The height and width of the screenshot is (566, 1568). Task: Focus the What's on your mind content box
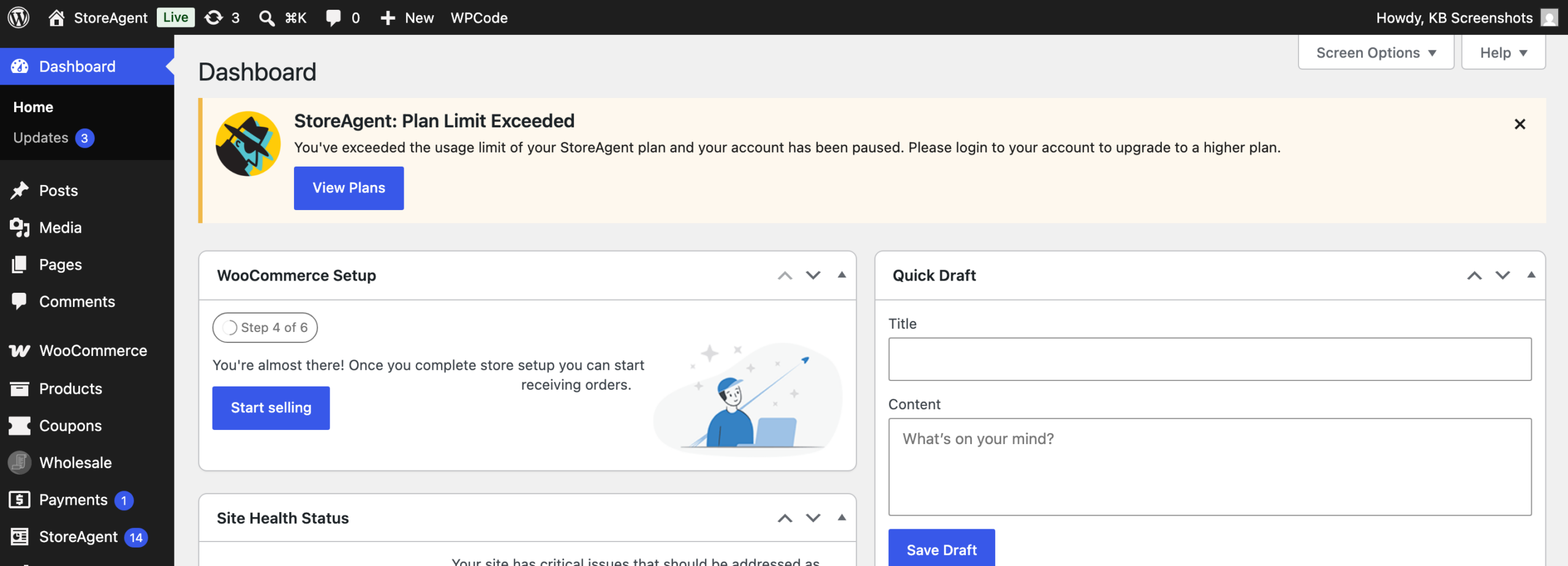point(1210,467)
